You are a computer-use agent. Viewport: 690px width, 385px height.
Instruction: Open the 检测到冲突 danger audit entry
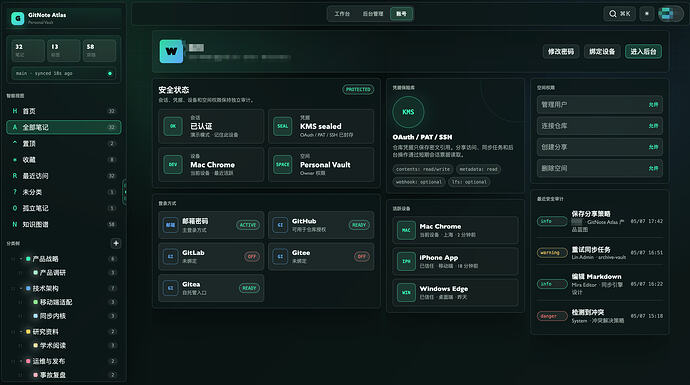point(600,316)
